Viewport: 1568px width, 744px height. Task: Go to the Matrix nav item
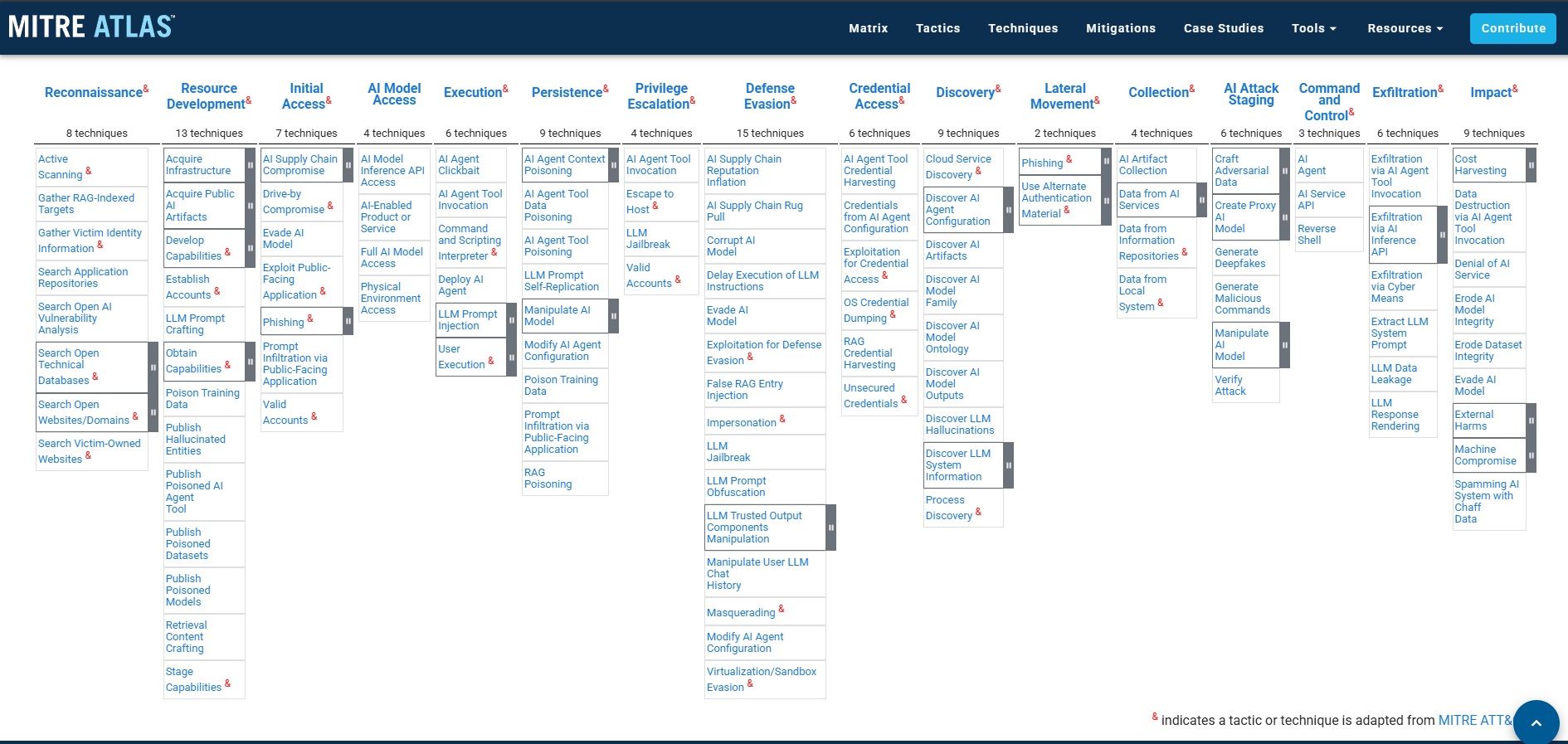coord(869,28)
